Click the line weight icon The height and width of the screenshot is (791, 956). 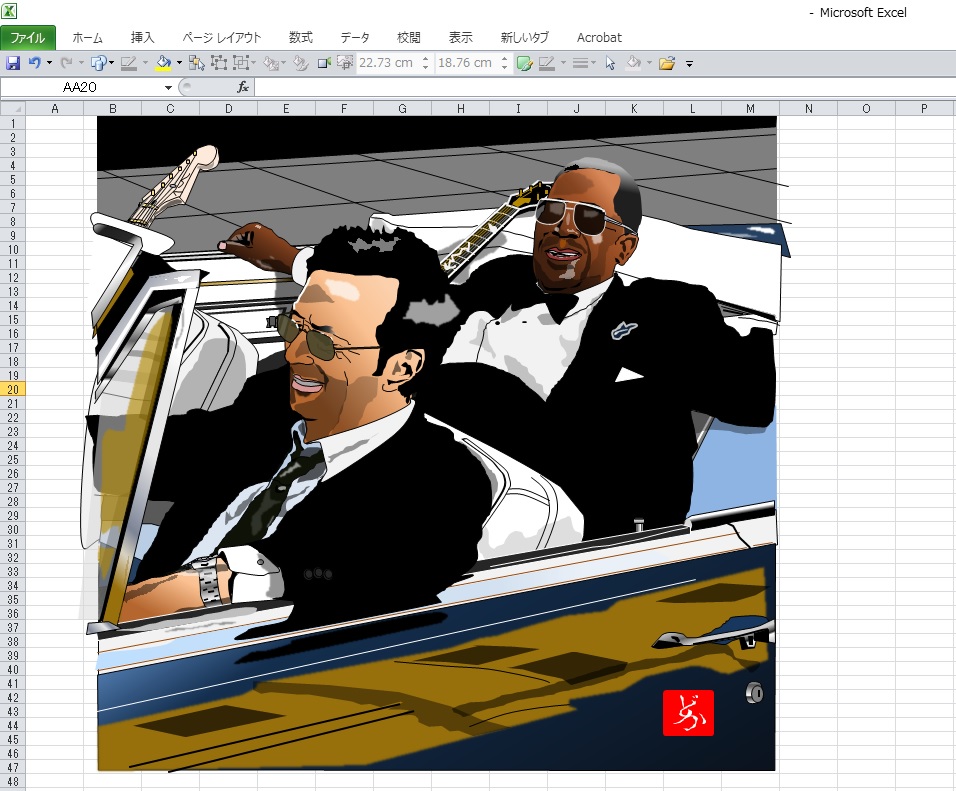[581, 63]
